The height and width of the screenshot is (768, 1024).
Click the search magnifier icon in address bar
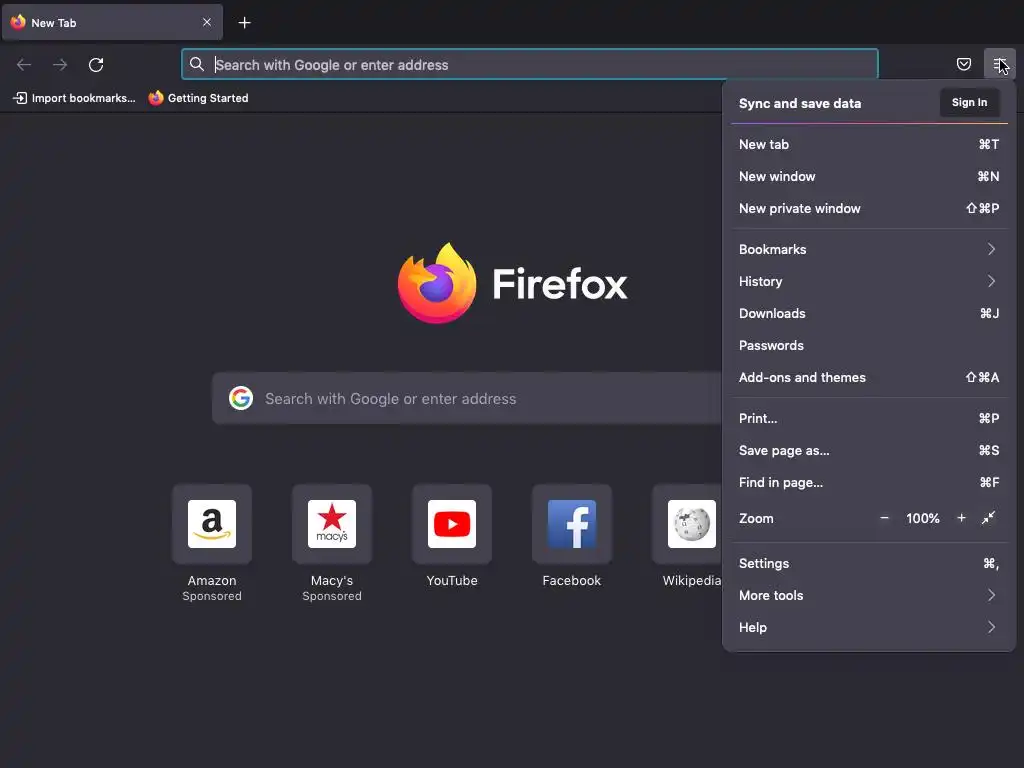[197, 64]
